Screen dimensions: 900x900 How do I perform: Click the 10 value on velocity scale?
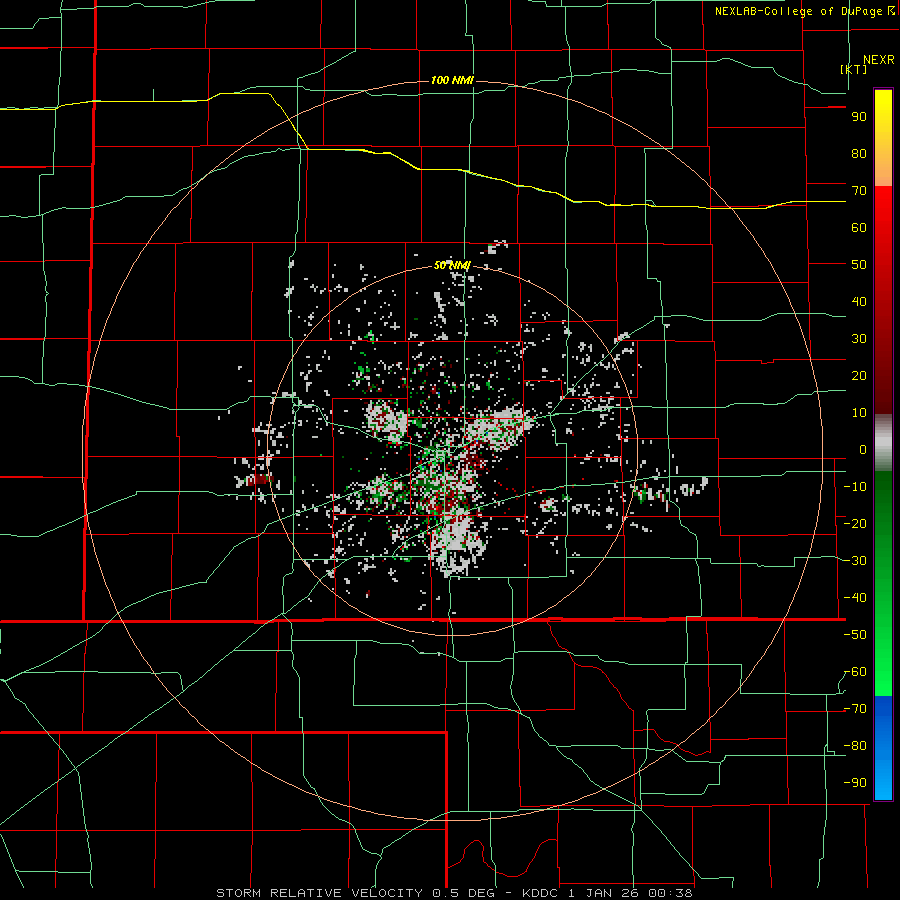point(859,413)
